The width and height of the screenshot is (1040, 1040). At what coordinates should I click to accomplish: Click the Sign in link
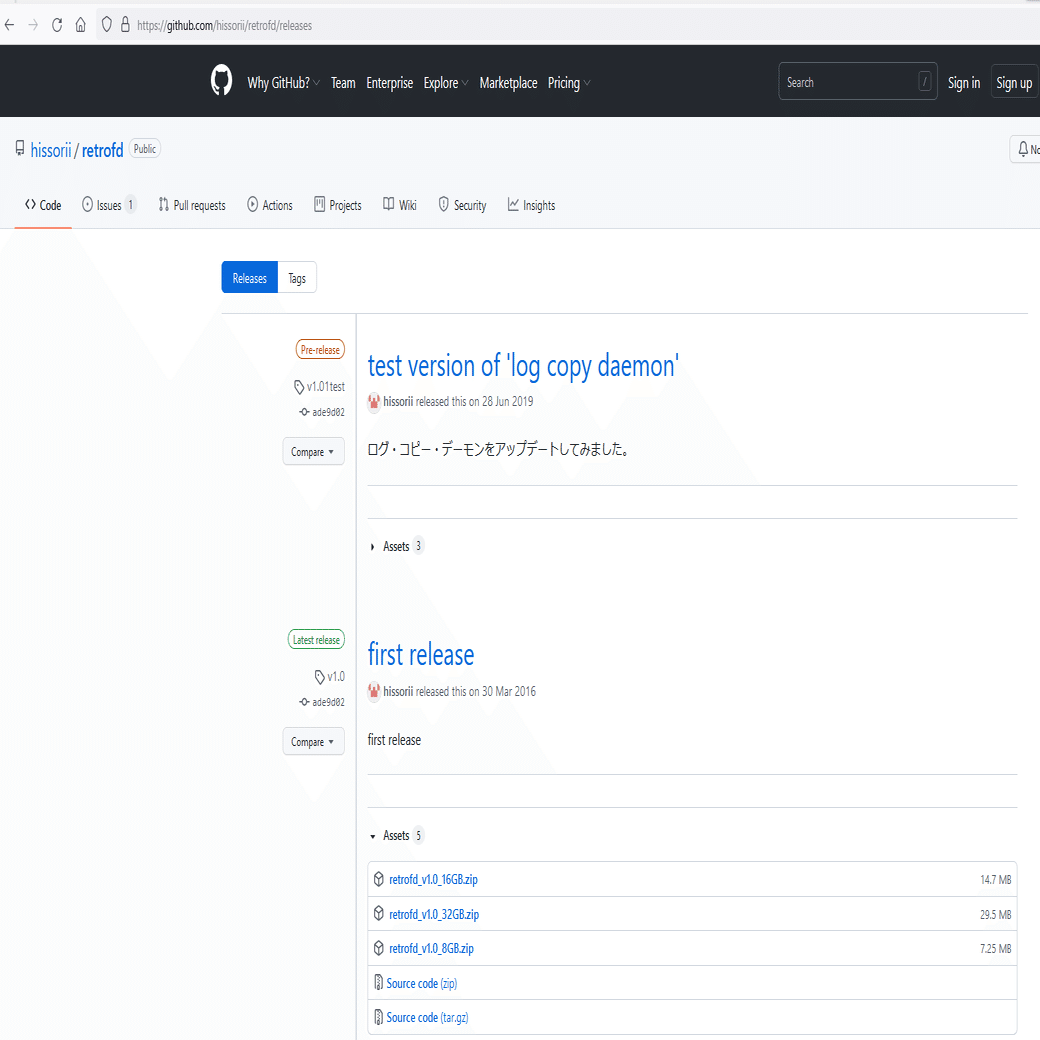tap(964, 83)
